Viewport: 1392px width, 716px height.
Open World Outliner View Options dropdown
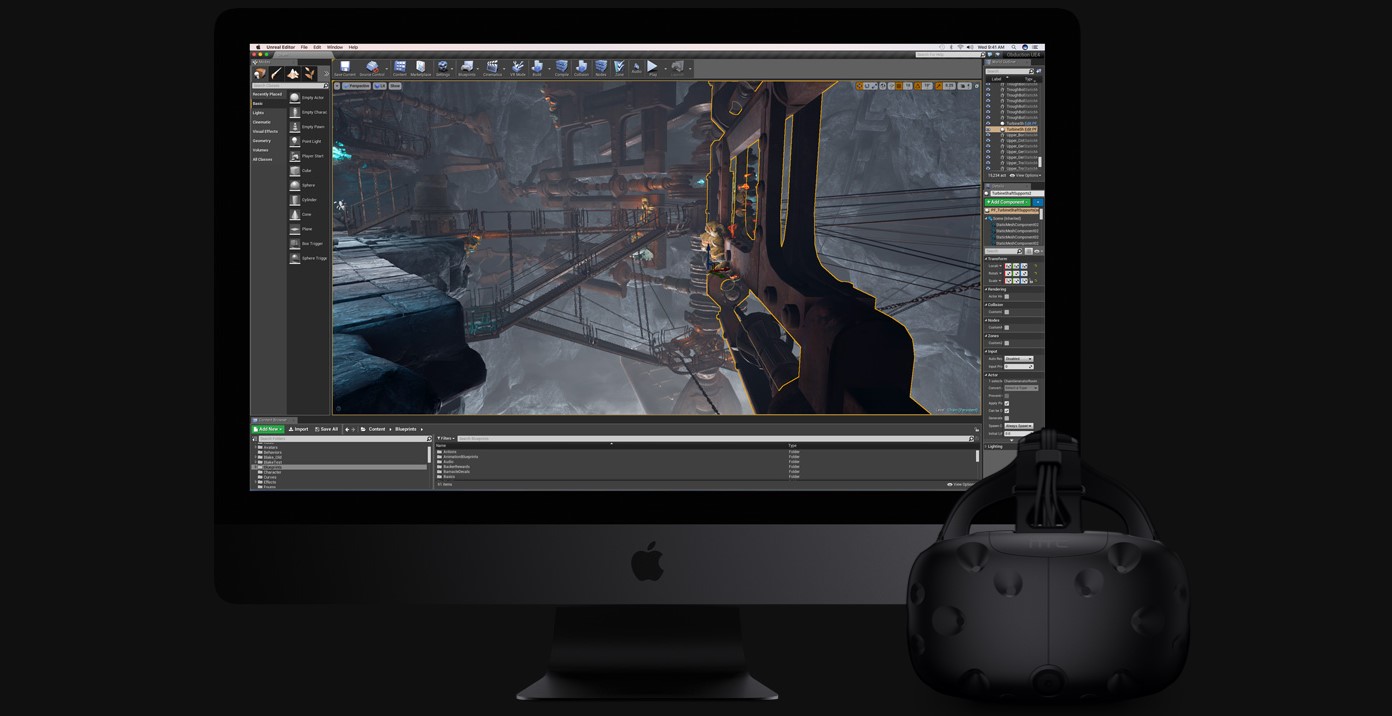tap(1027, 175)
